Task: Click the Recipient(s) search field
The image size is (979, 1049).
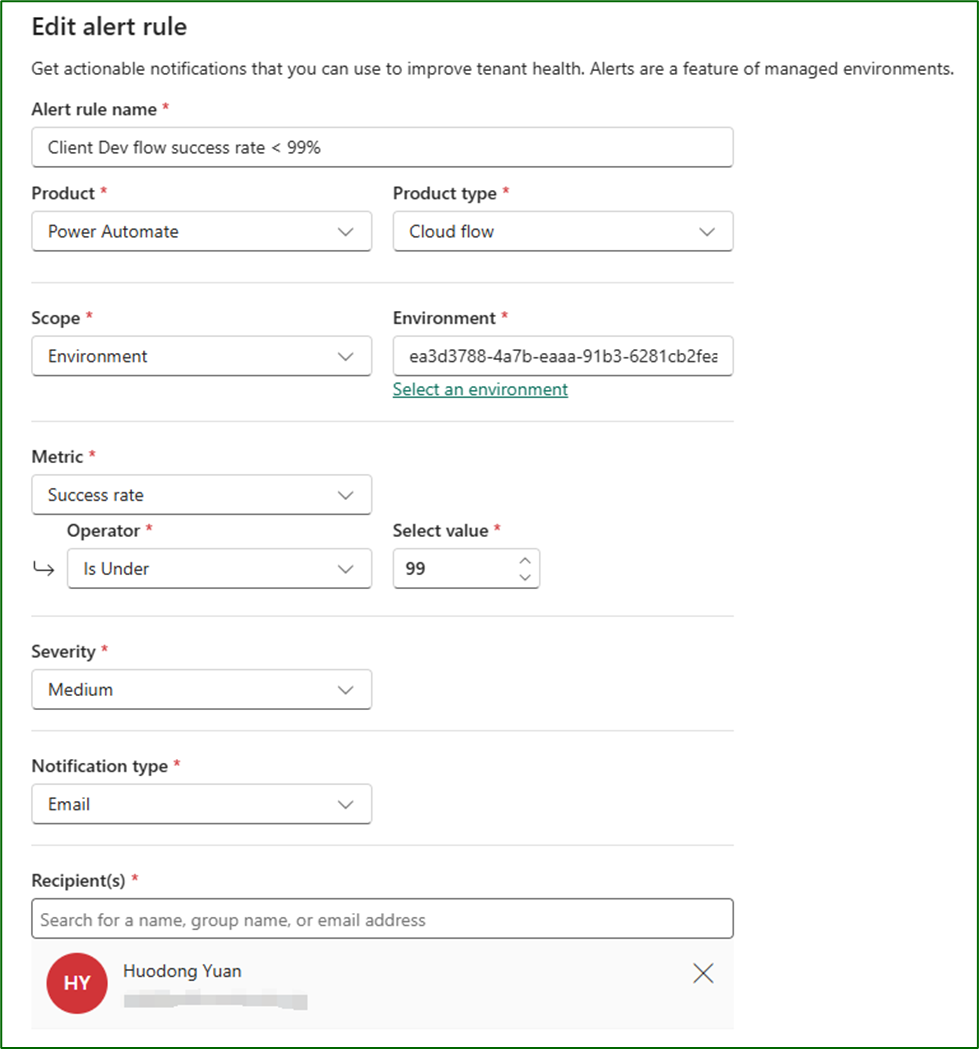Action: coord(382,919)
